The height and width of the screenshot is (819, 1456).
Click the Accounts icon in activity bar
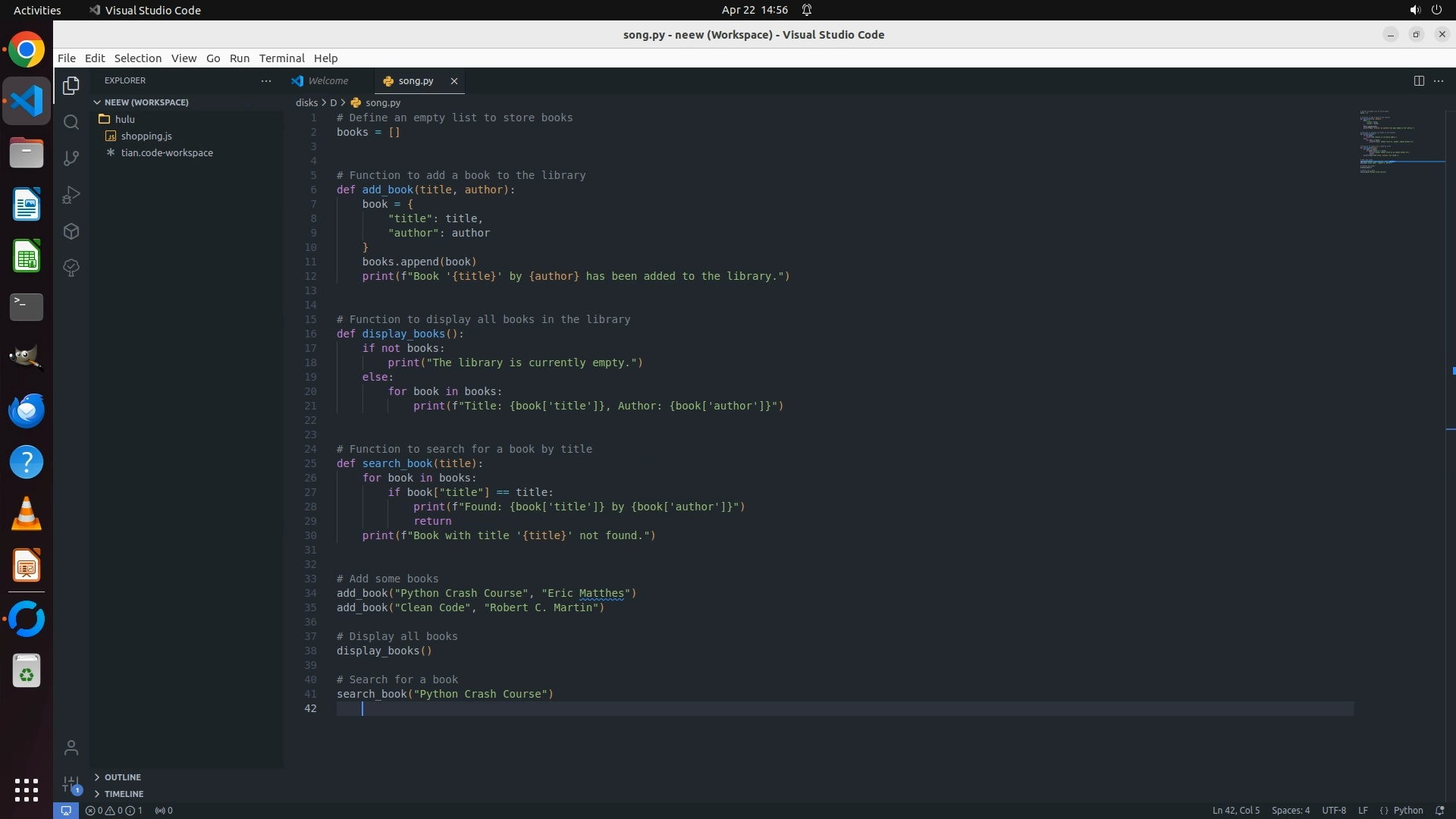pos(71,748)
